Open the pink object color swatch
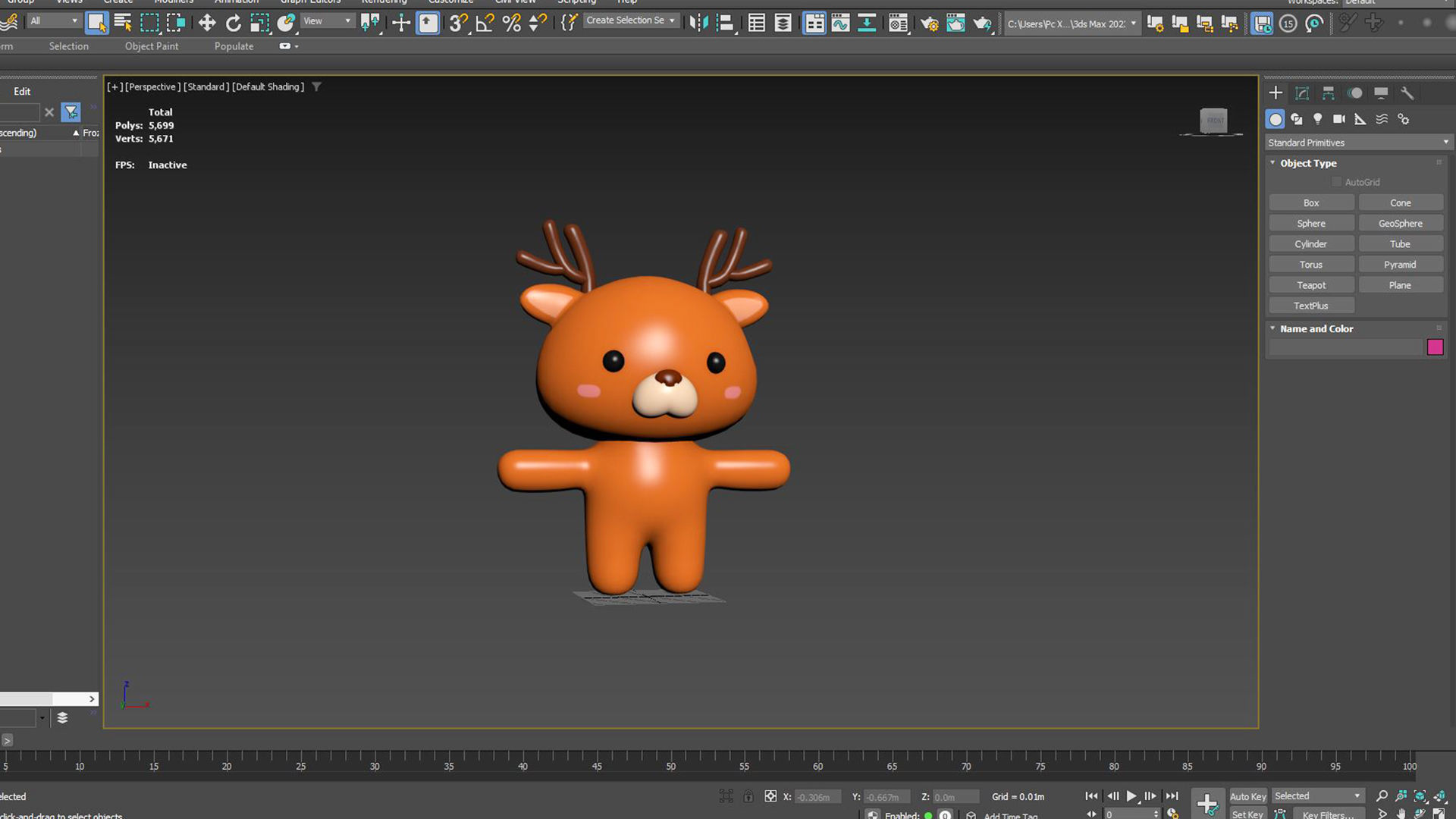Screen dimensions: 1456x819 (x=1435, y=347)
